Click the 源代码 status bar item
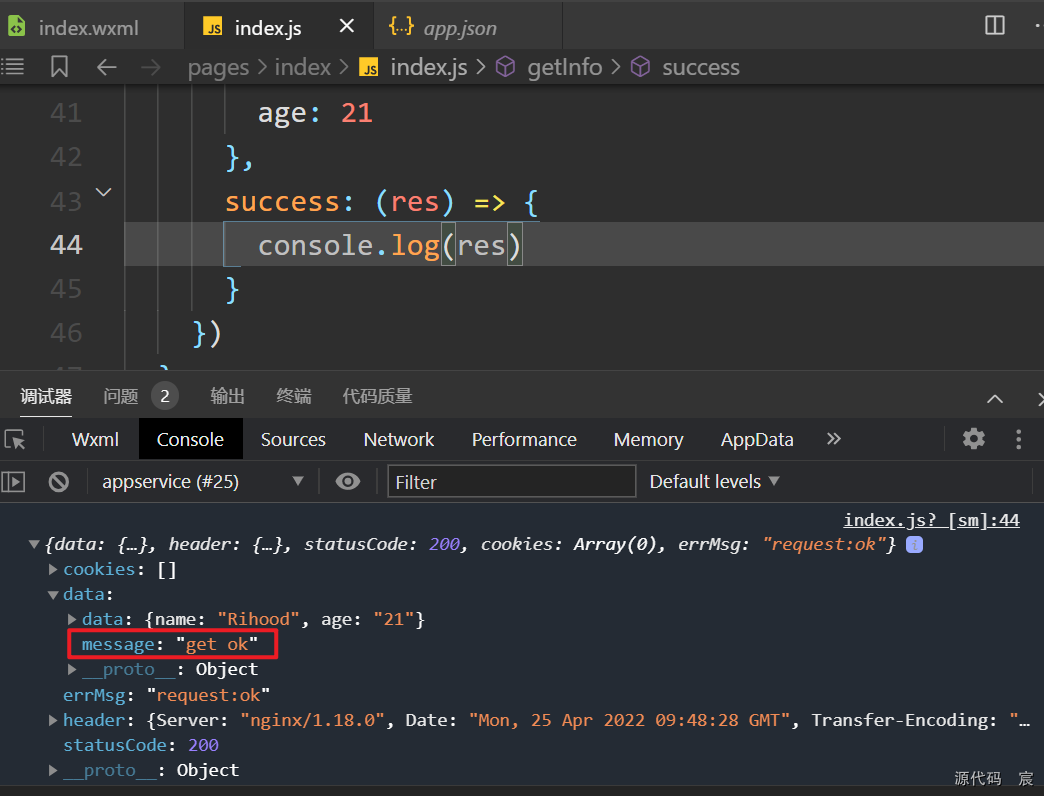This screenshot has height=796, width=1044. [977, 778]
